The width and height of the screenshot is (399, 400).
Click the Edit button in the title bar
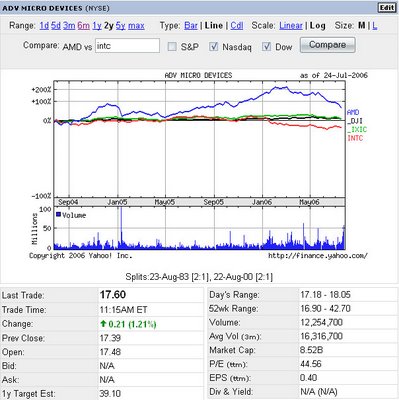point(387,8)
